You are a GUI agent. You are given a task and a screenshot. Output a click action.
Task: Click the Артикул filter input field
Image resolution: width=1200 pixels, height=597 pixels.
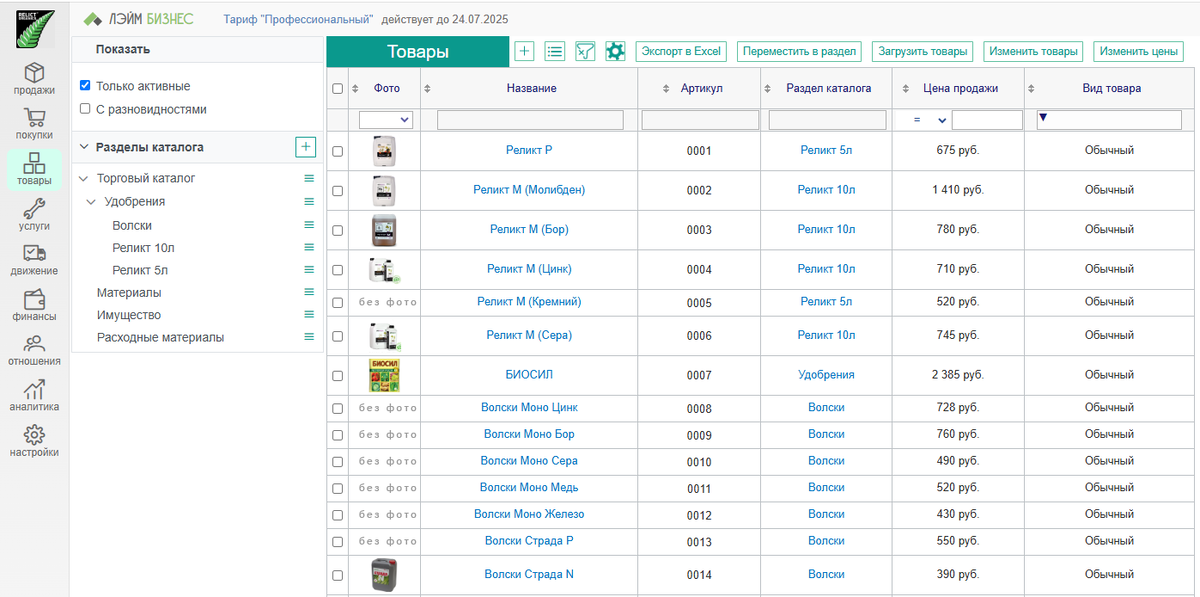pyautogui.click(x=699, y=120)
